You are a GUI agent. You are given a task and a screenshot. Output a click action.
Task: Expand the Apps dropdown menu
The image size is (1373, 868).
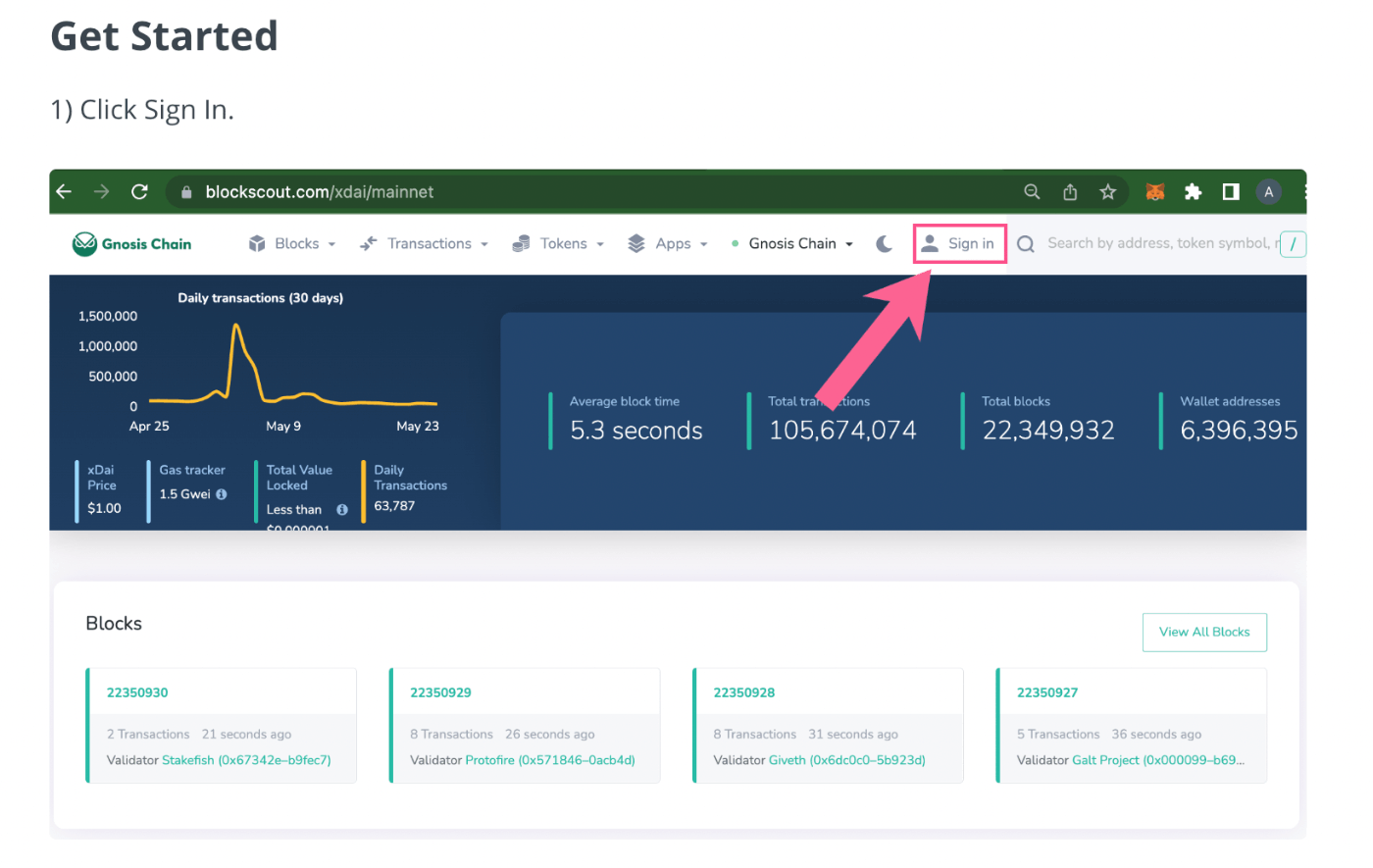(x=668, y=244)
